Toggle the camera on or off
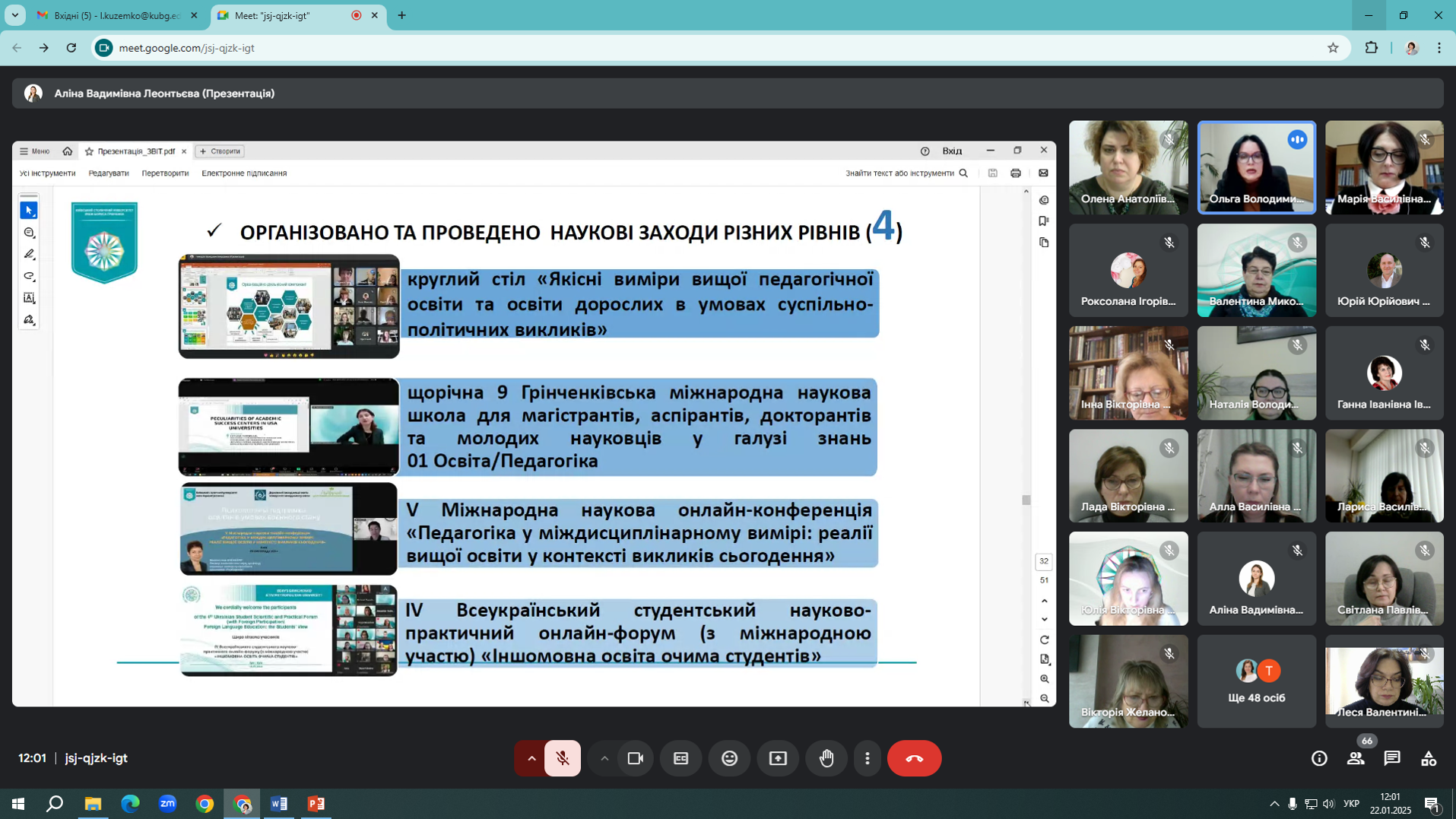This screenshot has height=819, width=1456. click(x=635, y=758)
